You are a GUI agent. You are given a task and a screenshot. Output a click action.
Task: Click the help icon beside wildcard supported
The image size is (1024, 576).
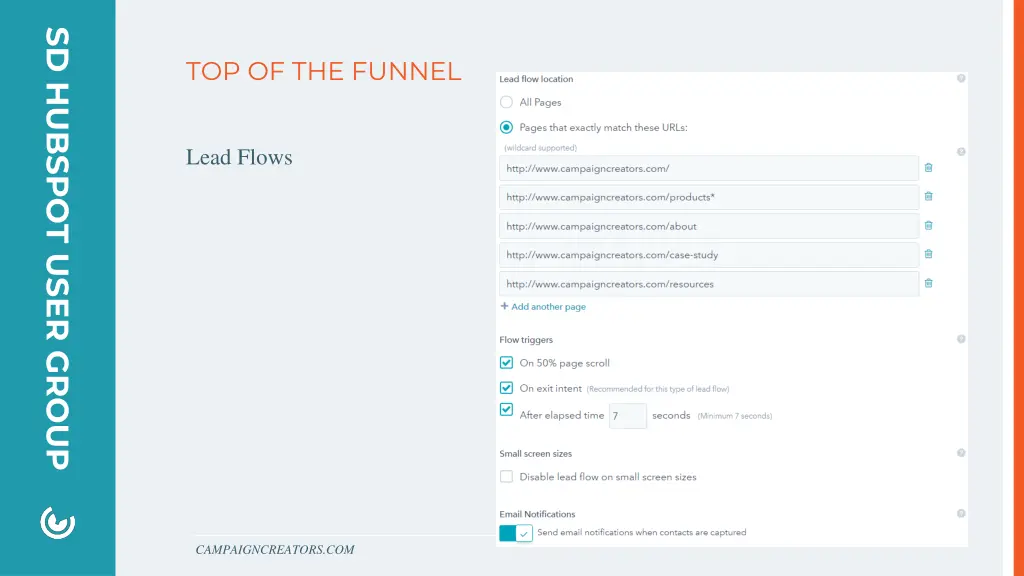tap(961, 152)
